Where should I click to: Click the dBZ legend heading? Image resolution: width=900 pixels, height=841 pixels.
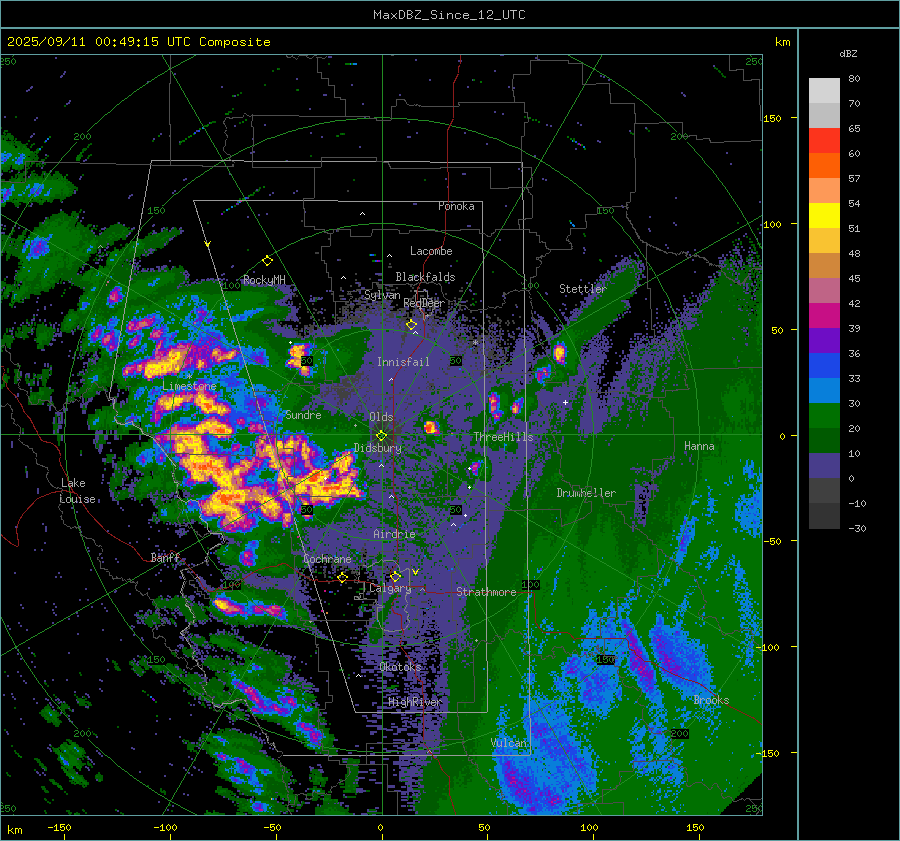(x=848, y=54)
